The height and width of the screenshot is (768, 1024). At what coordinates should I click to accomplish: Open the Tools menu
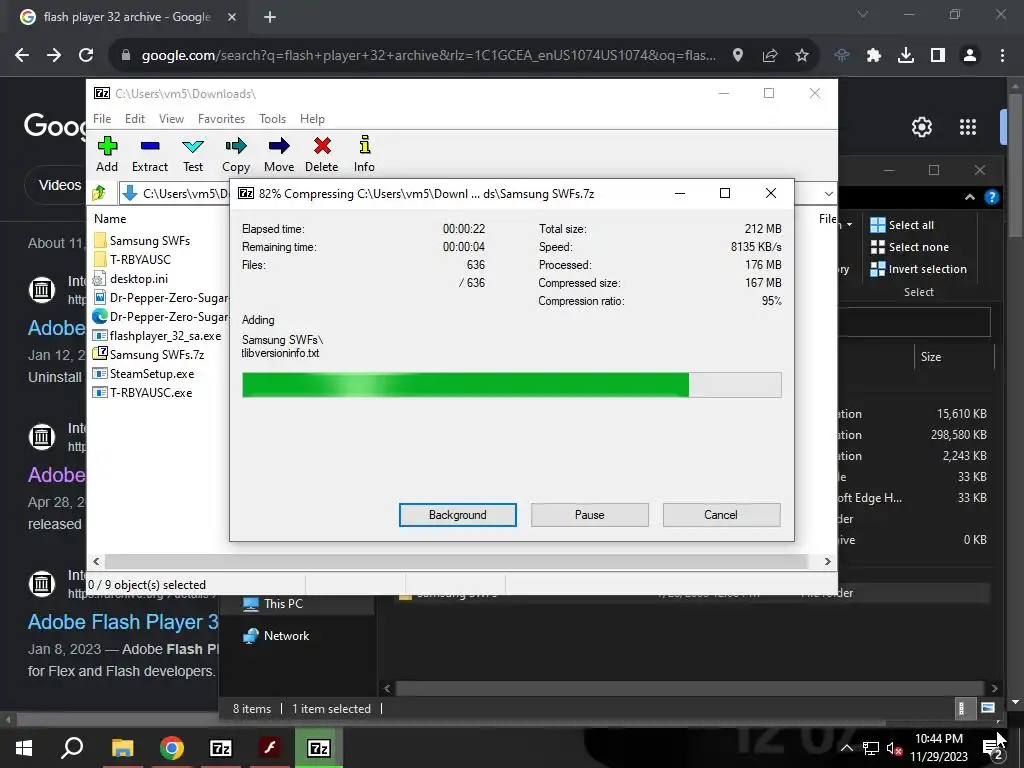tap(272, 119)
